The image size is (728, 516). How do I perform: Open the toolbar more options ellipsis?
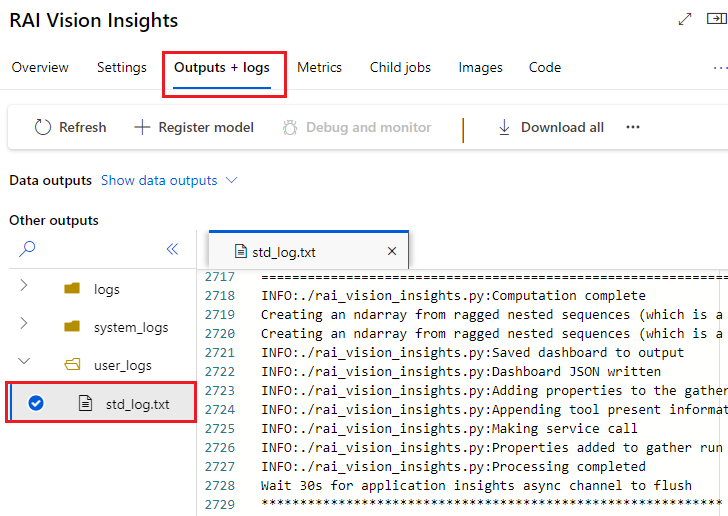[x=633, y=127]
